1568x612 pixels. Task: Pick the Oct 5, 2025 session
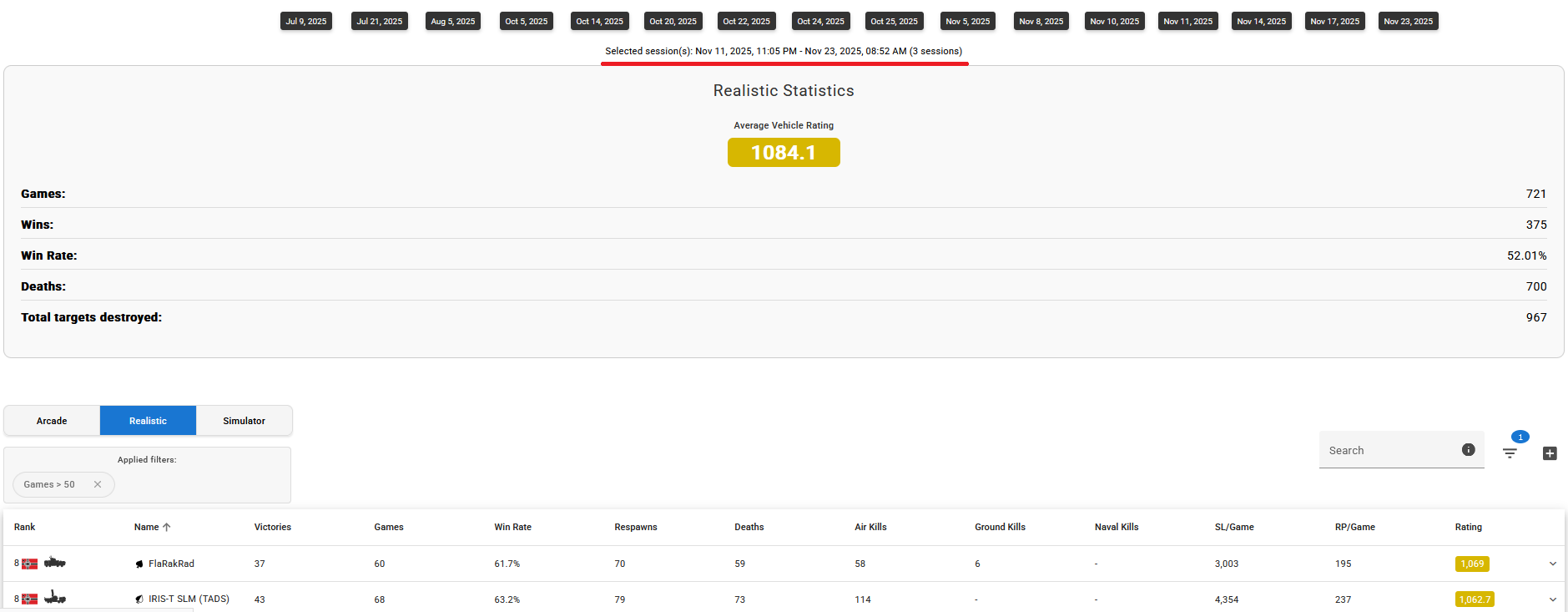click(x=527, y=21)
